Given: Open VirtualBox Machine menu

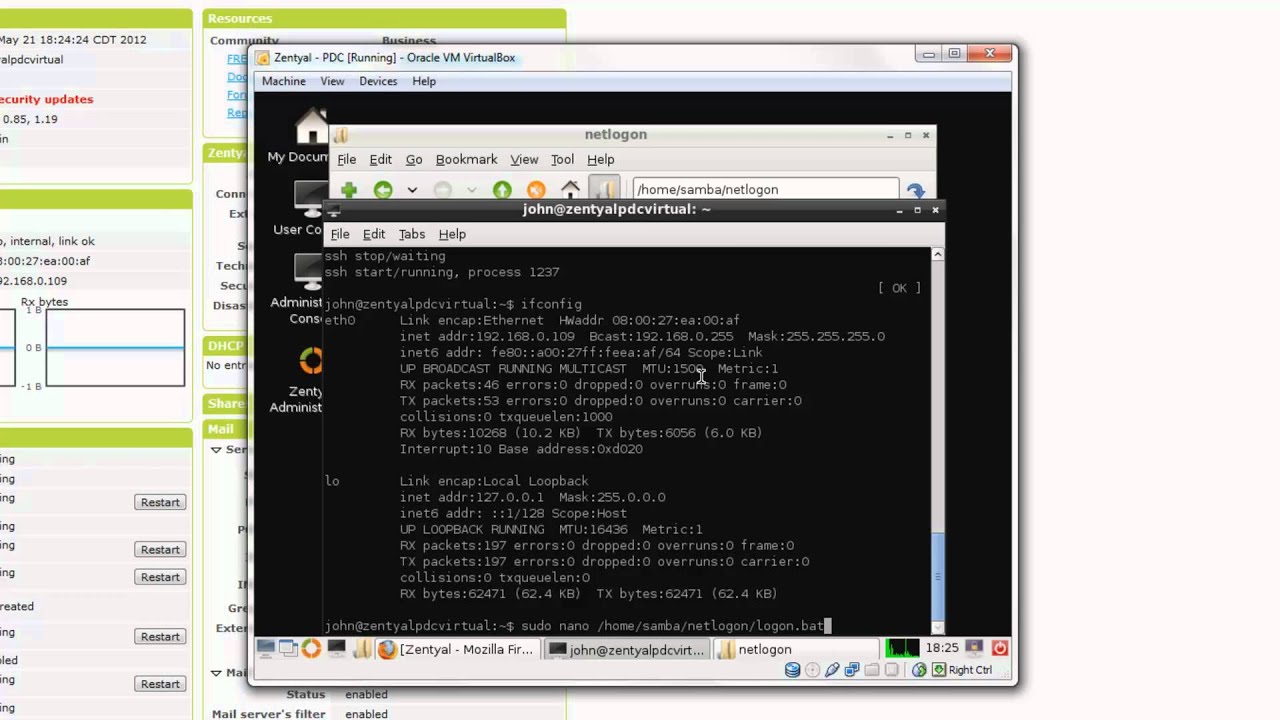Looking at the screenshot, I should [284, 81].
